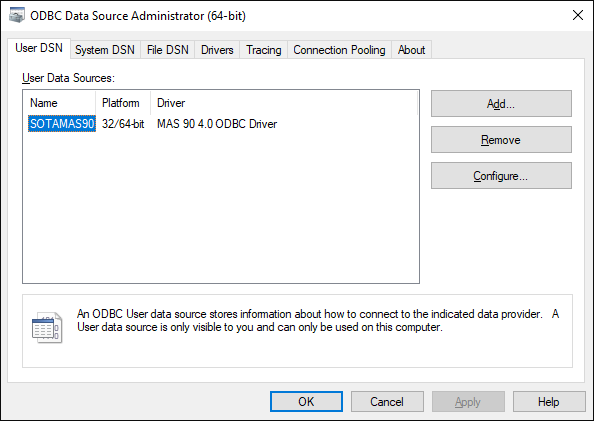This screenshot has height=421, width=594.
Task: Open the Tracing tab
Action: pyautogui.click(x=264, y=50)
